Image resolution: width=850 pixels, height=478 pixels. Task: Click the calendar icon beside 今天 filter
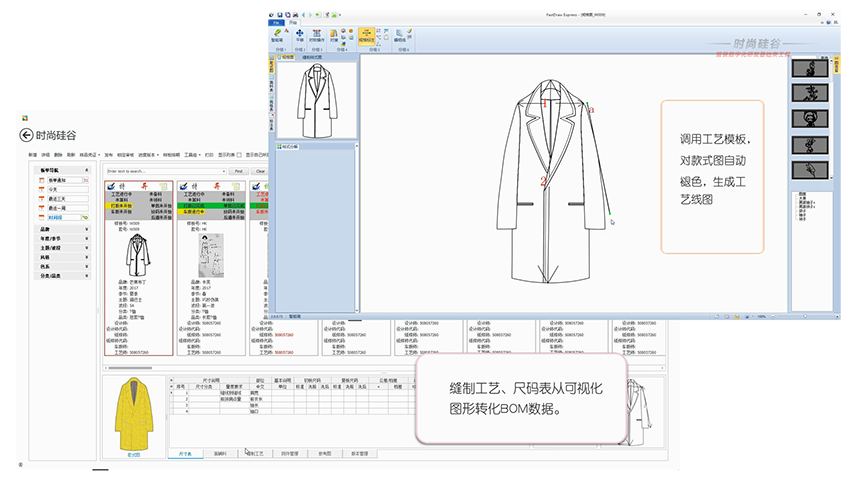(42, 189)
